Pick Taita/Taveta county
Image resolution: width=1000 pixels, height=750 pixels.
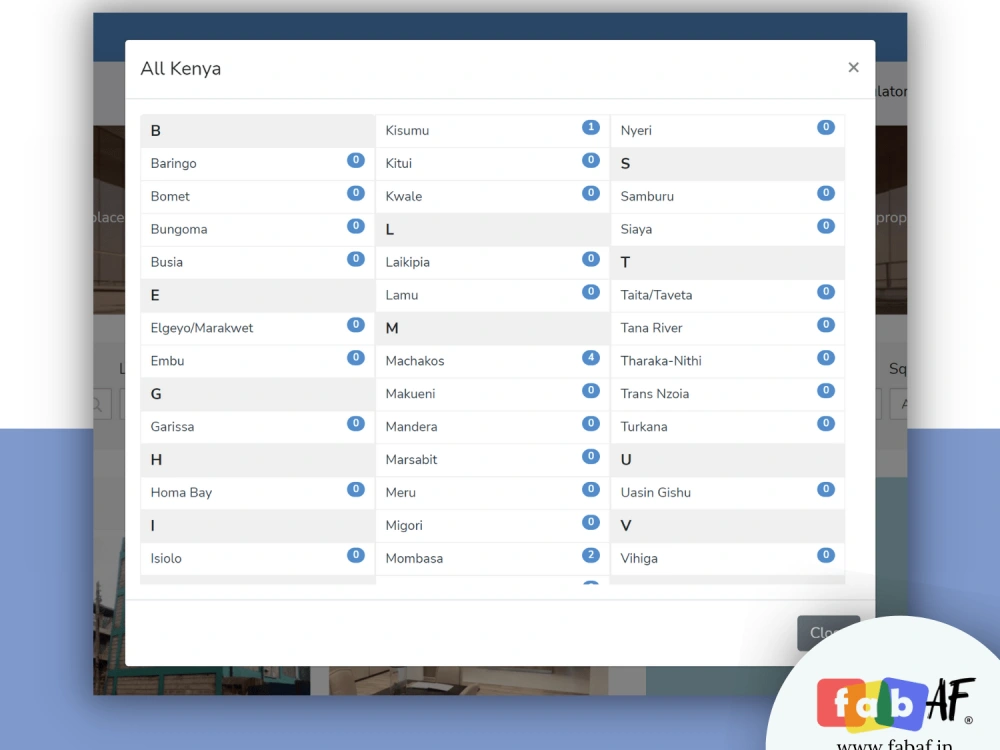pyautogui.click(x=728, y=295)
